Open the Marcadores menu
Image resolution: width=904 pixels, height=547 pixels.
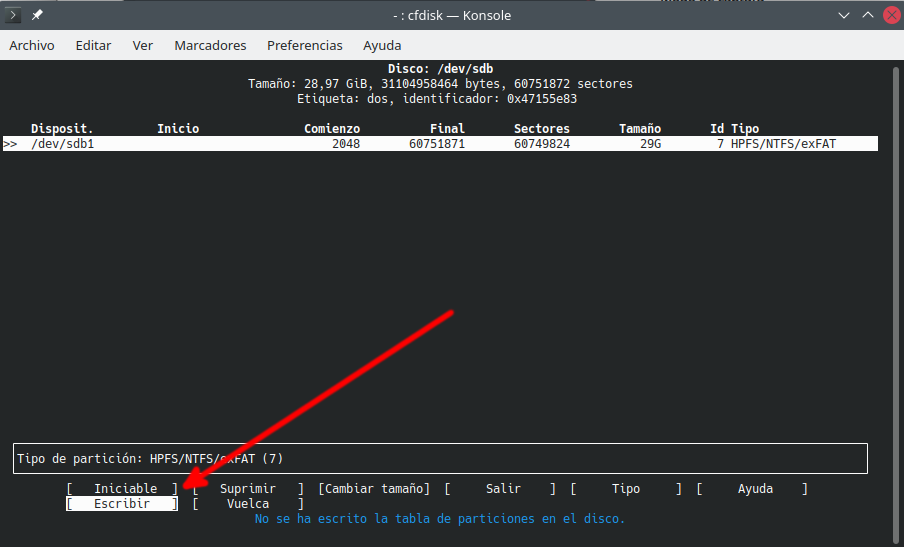pos(210,45)
